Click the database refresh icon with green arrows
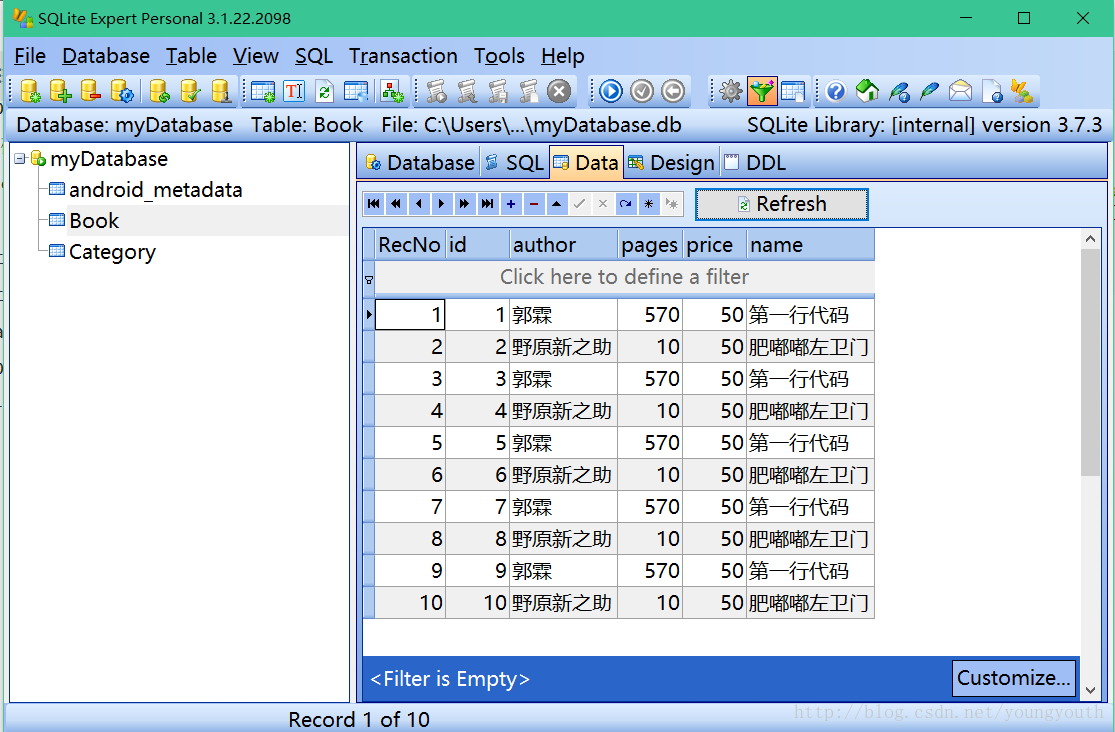 coord(159,91)
